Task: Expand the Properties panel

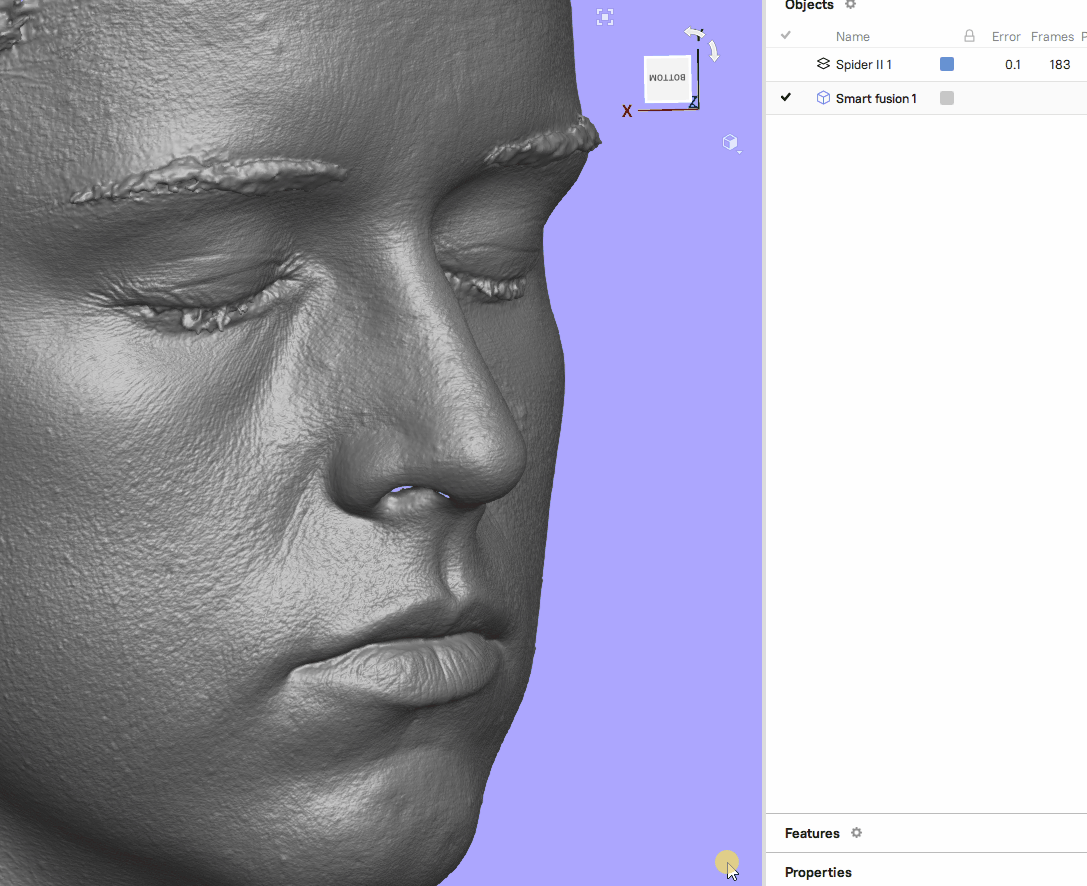Action: [x=818, y=872]
